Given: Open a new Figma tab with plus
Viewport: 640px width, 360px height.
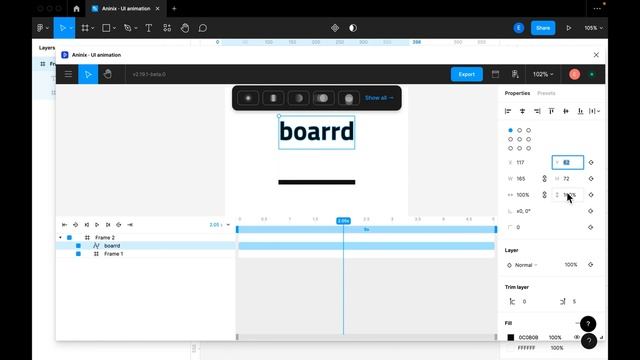Looking at the screenshot, I should (174, 9).
